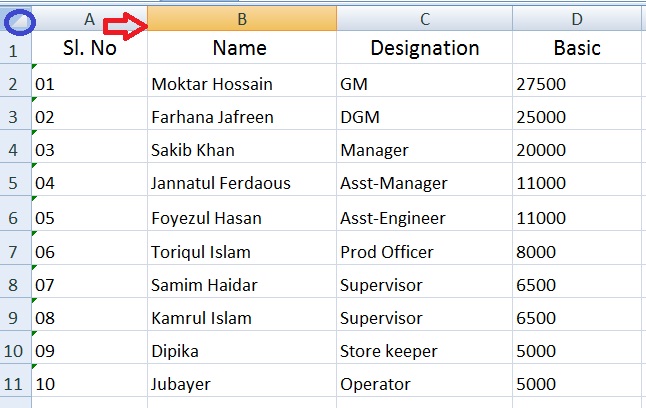The width and height of the screenshot is (646, 408).
Task: Select the column D header
Action: (578, 18)
